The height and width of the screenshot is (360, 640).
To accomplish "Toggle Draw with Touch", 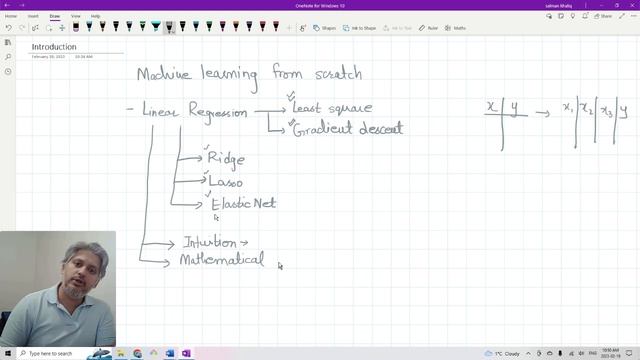I will click(302, 28).
